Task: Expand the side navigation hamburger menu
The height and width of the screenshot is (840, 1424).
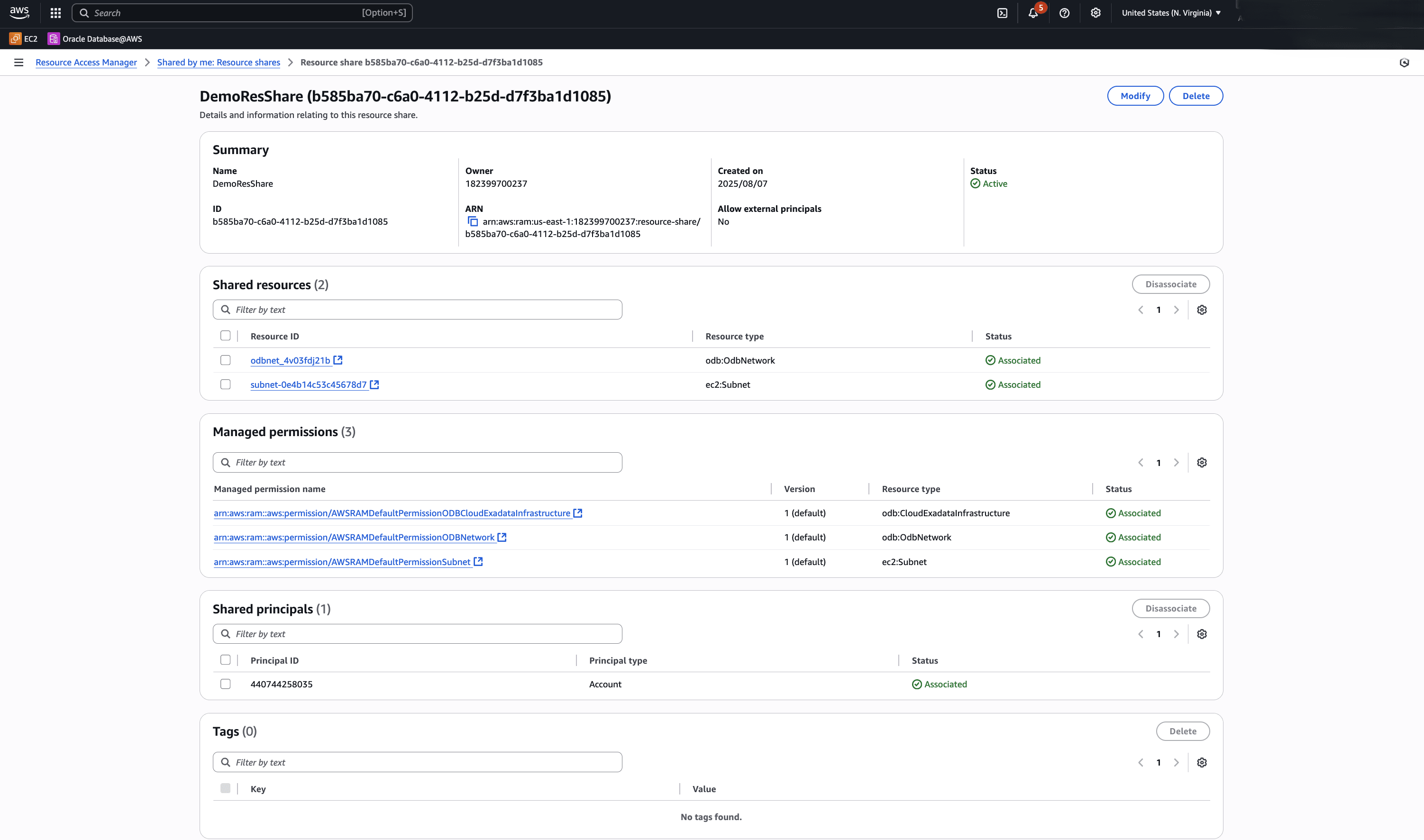Action: pyautogui.click(x=18, y=62)
